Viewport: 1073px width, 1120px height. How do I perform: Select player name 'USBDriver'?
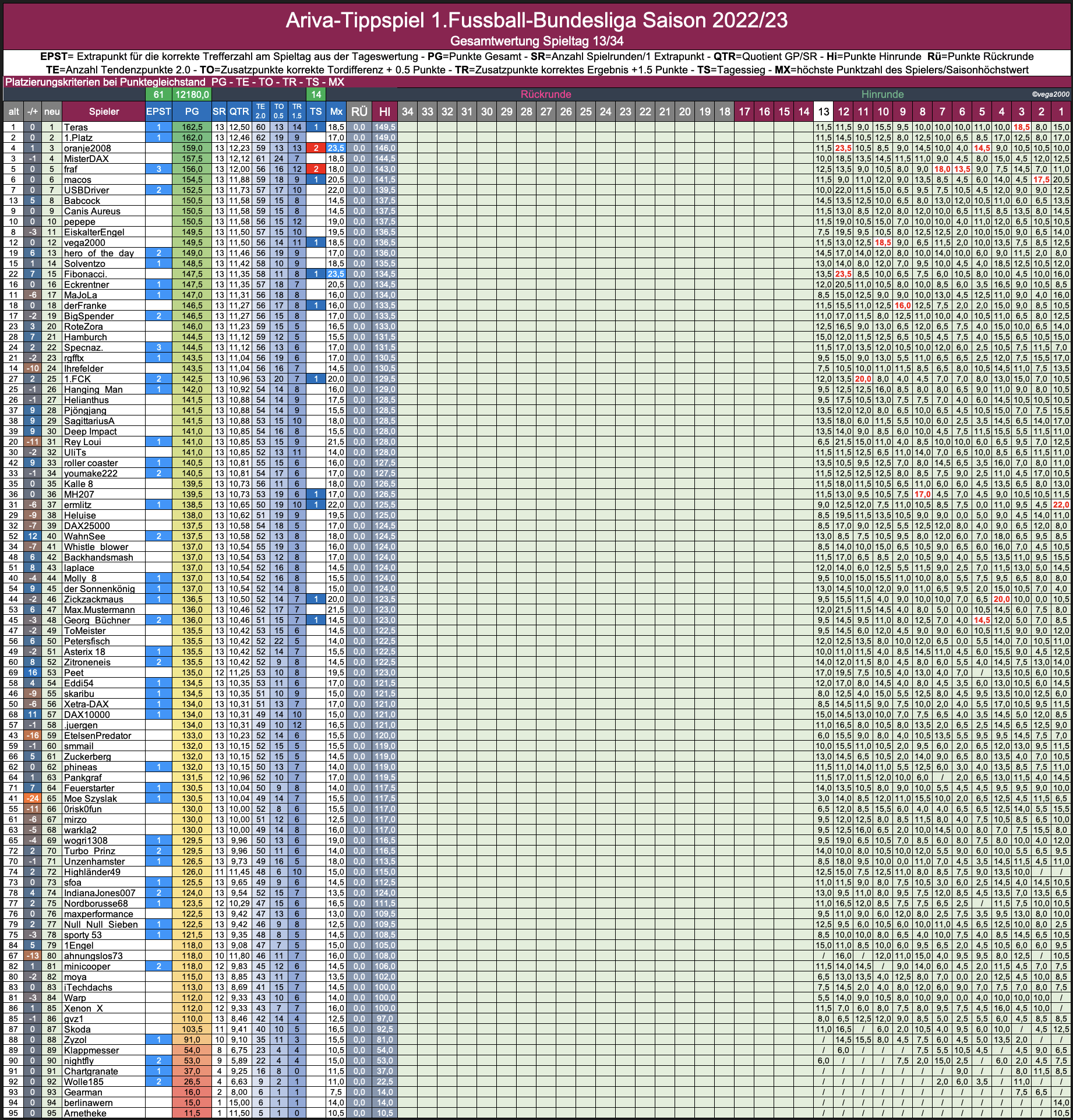(86, 190)
